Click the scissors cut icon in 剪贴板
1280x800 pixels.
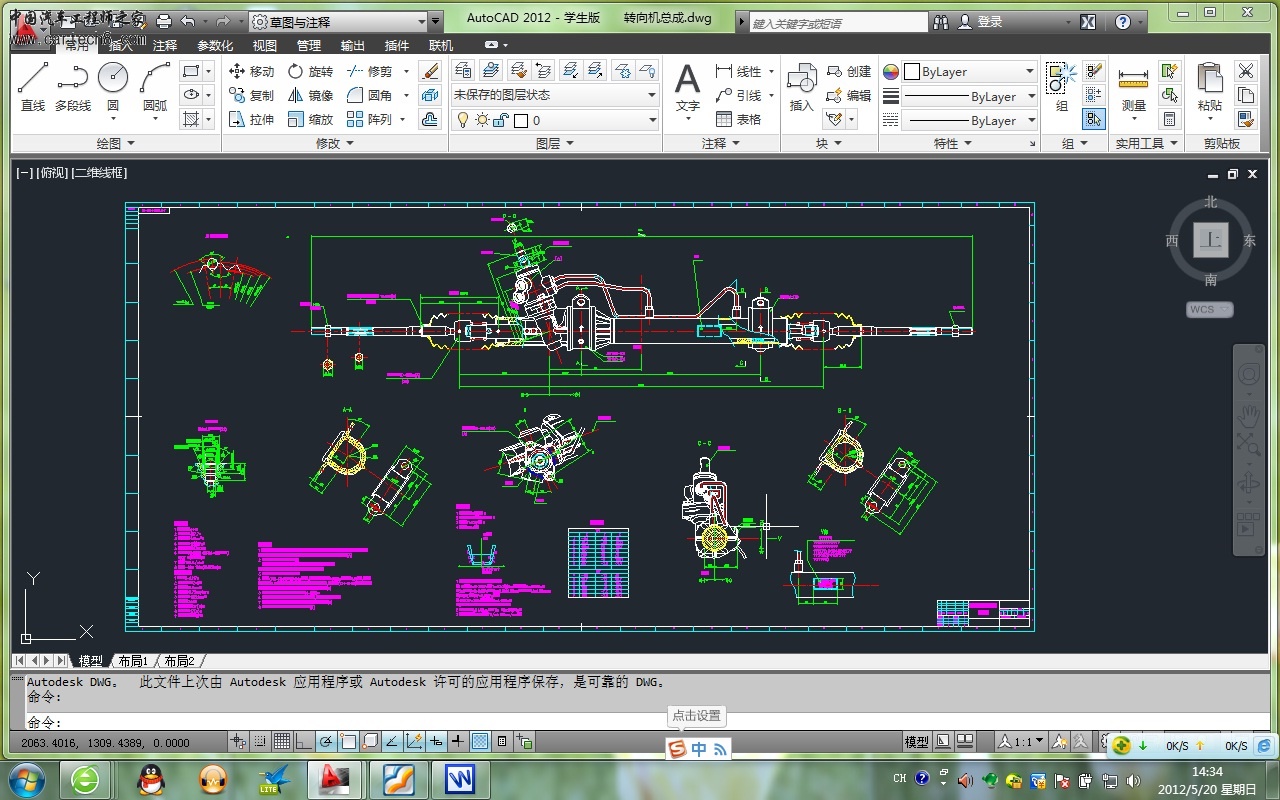[1245, 71]
